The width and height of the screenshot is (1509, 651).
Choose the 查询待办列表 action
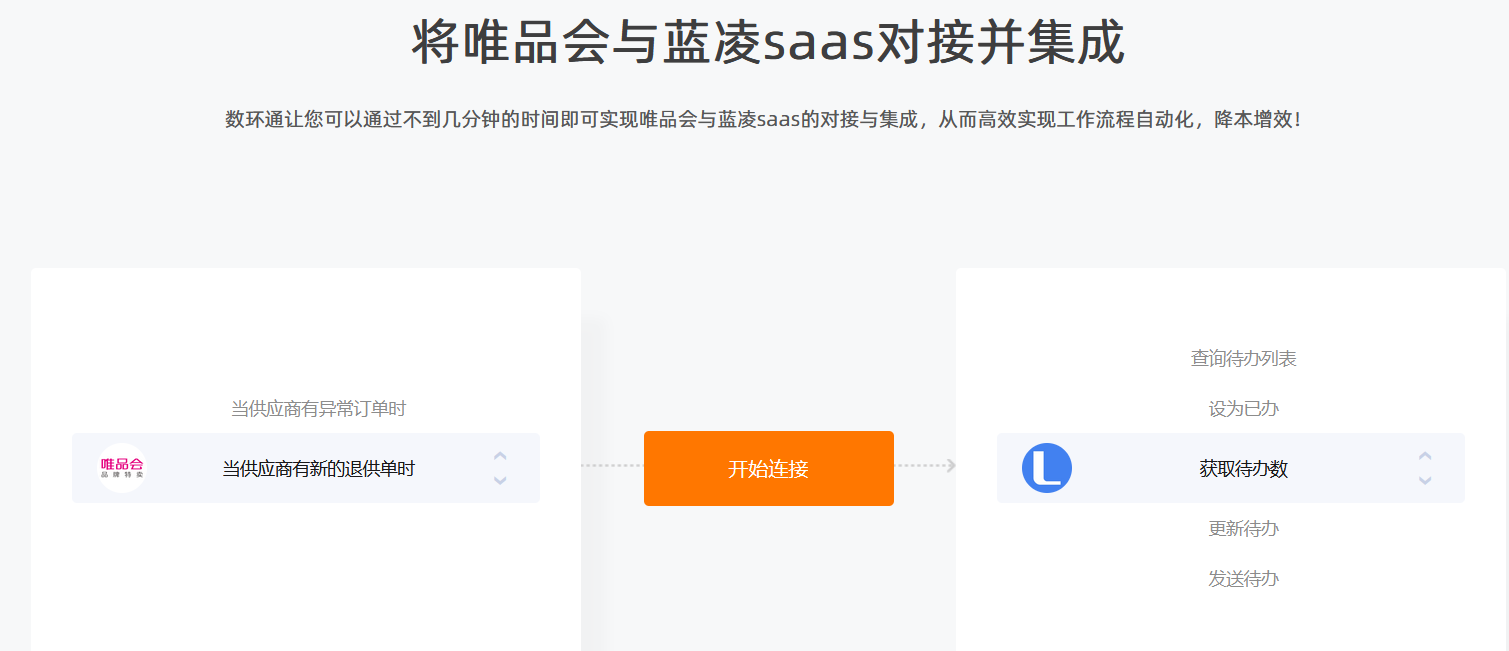pos(1243,358)
